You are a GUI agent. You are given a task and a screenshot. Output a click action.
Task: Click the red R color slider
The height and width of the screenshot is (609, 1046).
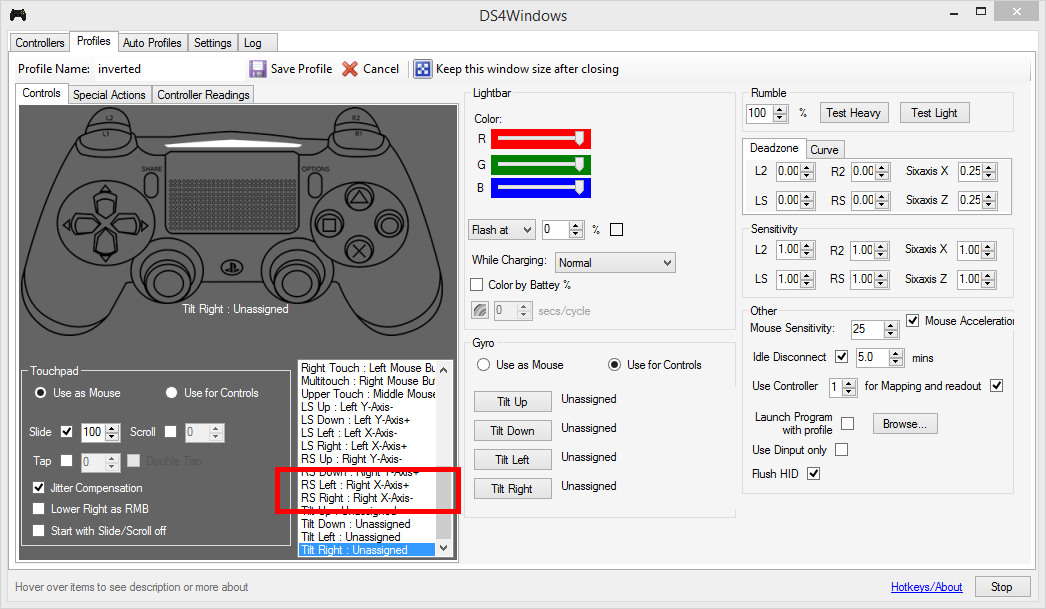541,139
